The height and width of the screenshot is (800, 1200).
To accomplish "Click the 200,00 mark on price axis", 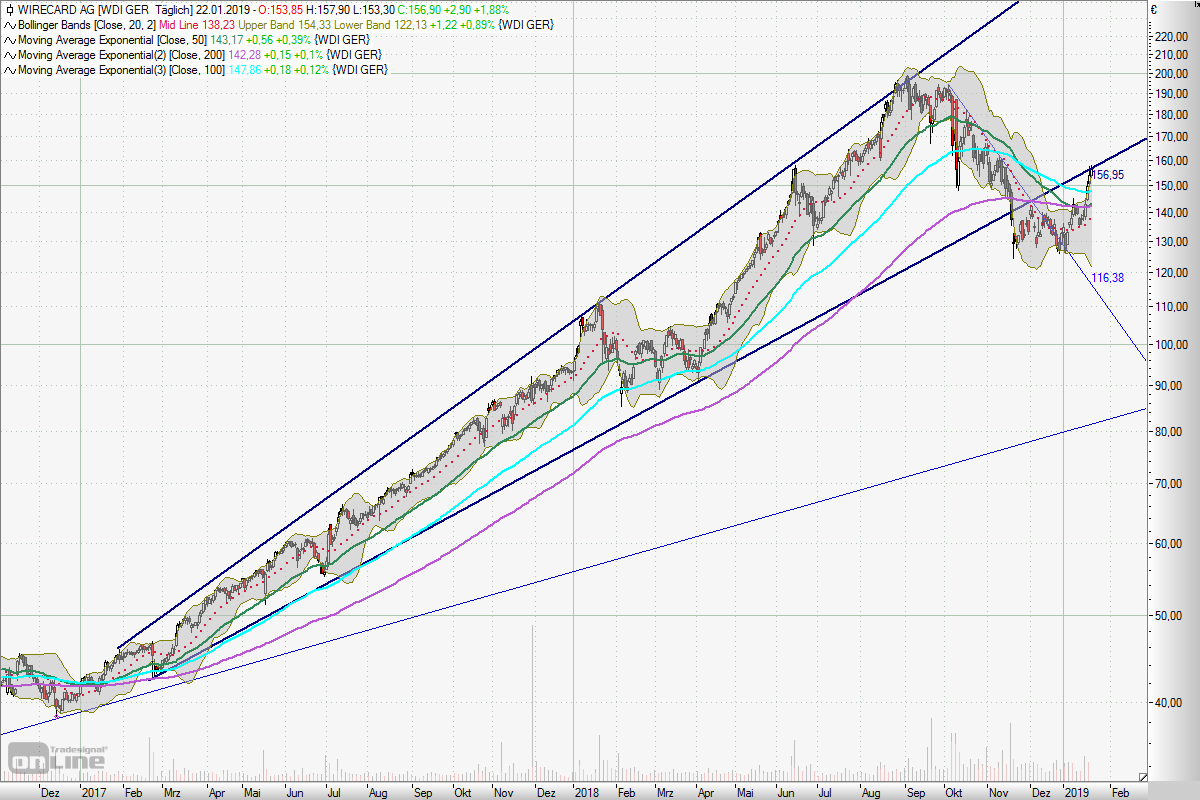I will pyautogui.click(x=1170, y=74).
